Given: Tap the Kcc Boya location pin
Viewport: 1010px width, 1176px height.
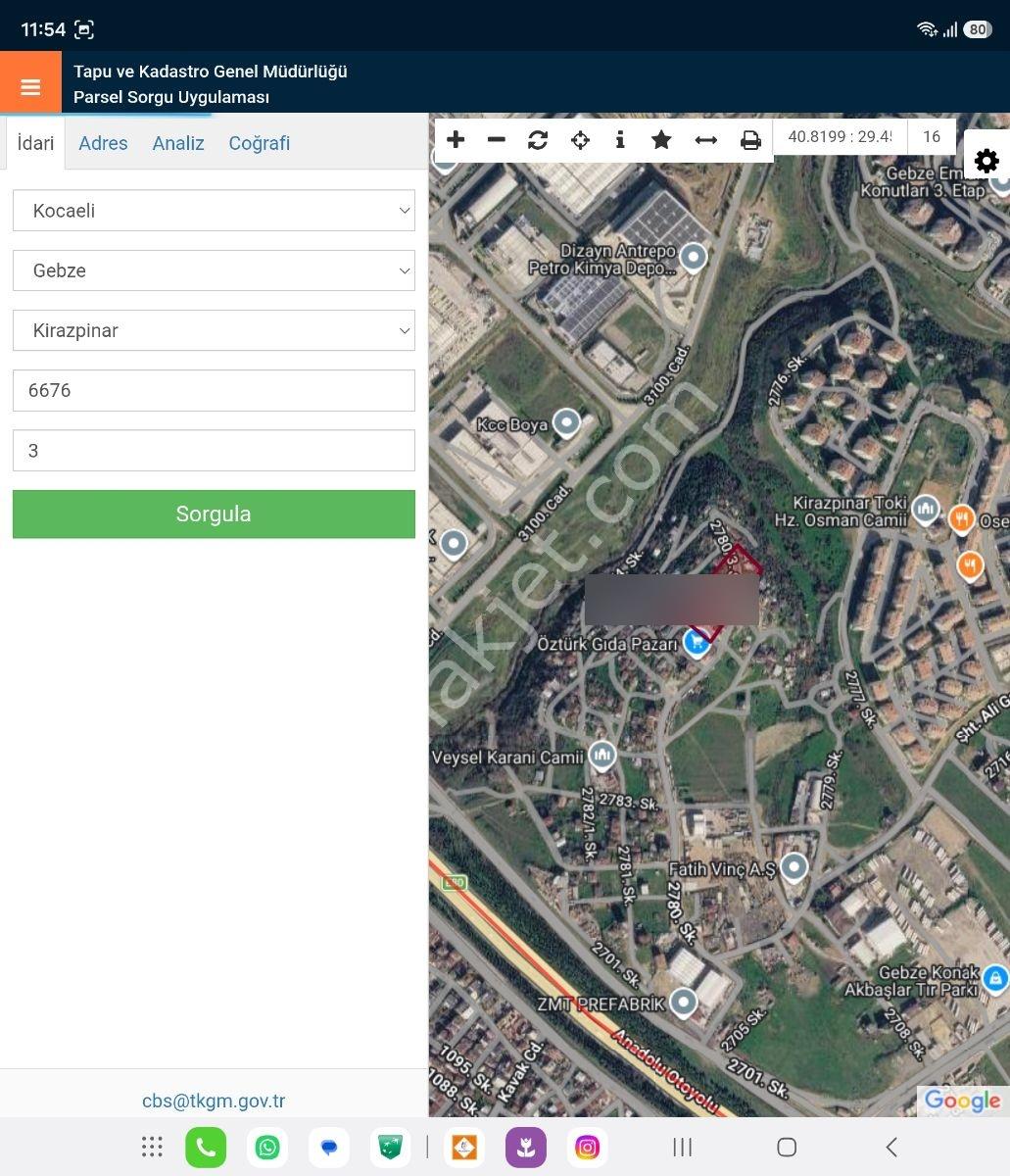Looking at the screenshot, I should (567, 423).
